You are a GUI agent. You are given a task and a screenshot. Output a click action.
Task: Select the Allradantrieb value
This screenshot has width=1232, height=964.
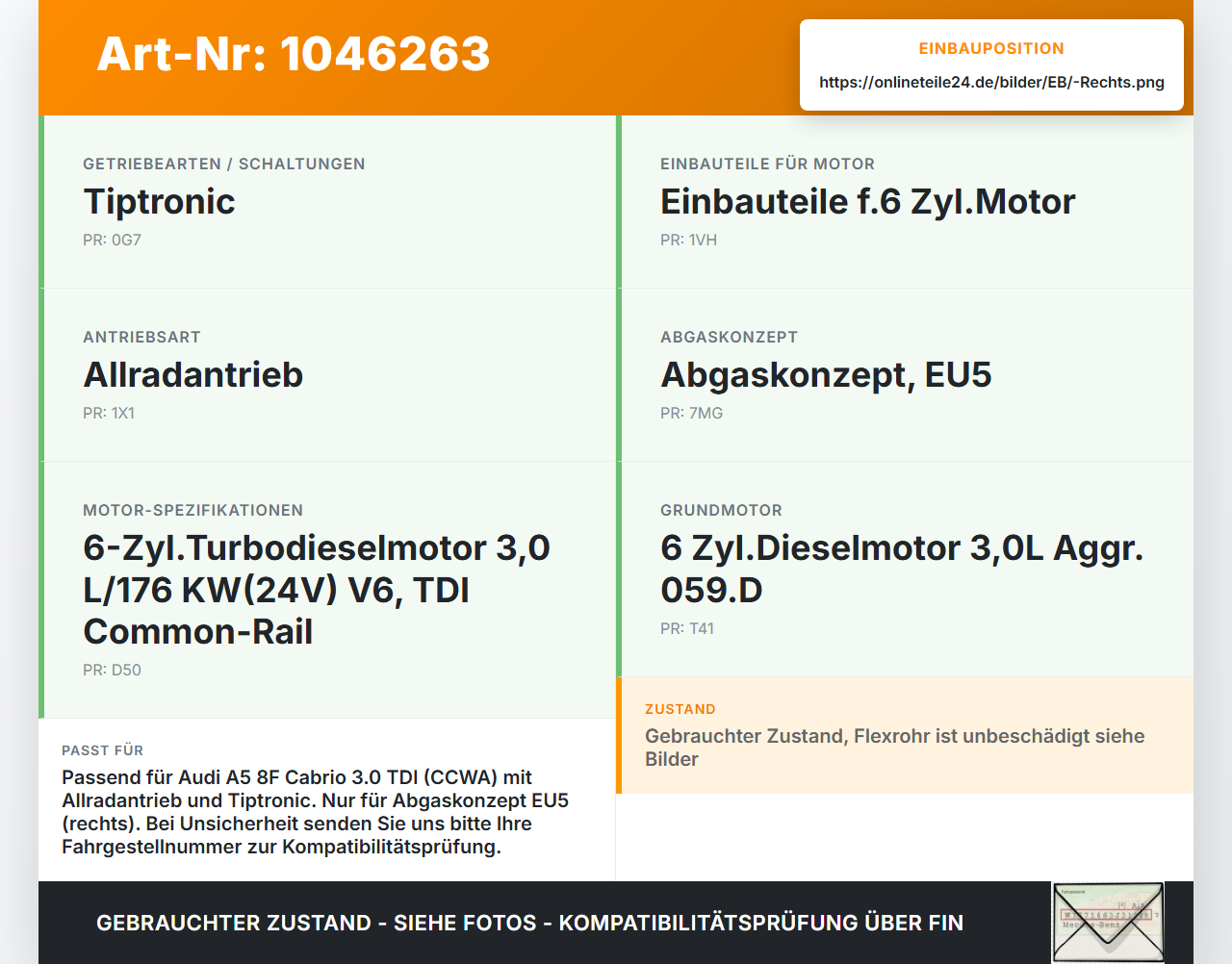(192, 374)
